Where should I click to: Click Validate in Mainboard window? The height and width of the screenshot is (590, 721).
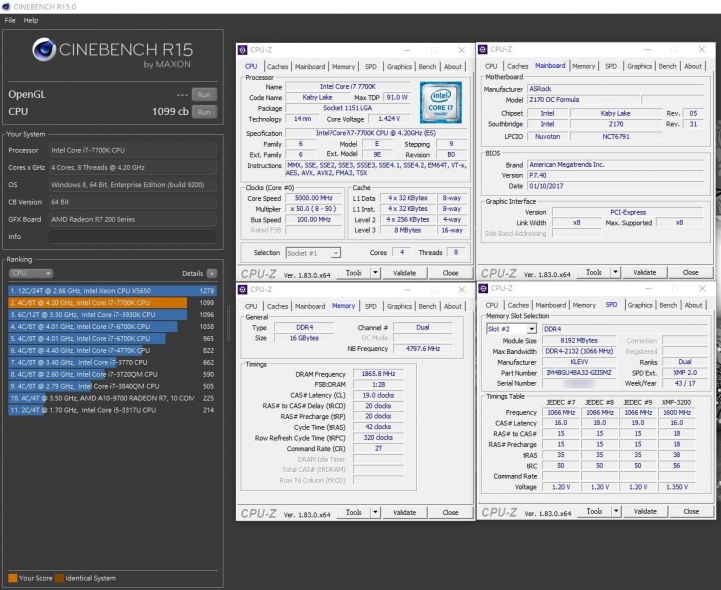(645, 272)
